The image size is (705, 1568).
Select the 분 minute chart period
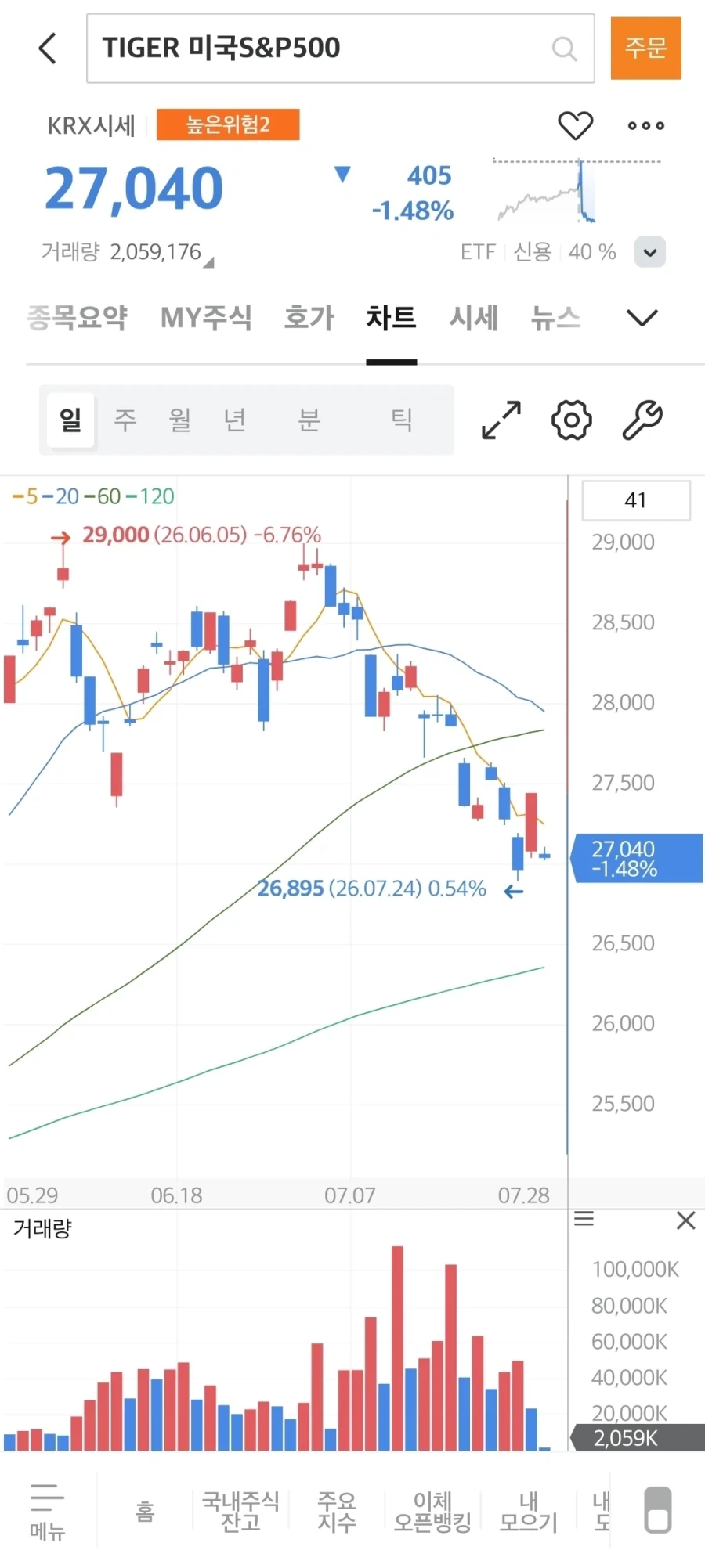[x=309, y=420]
